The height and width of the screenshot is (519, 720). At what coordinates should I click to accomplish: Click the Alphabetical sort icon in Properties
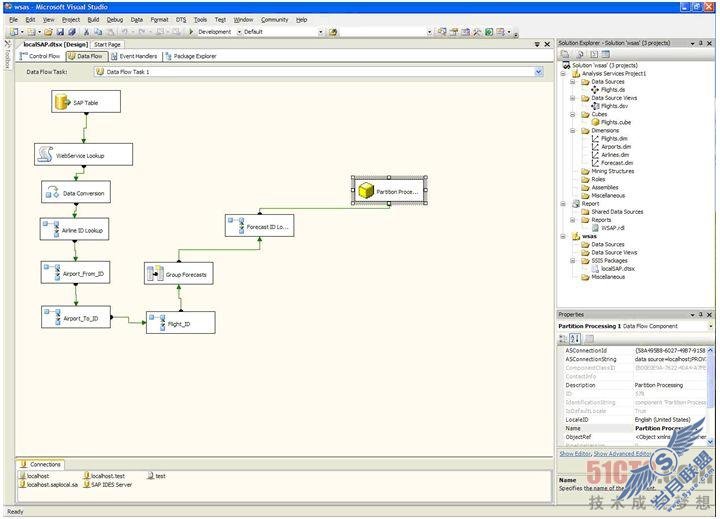tap(574, 338)
